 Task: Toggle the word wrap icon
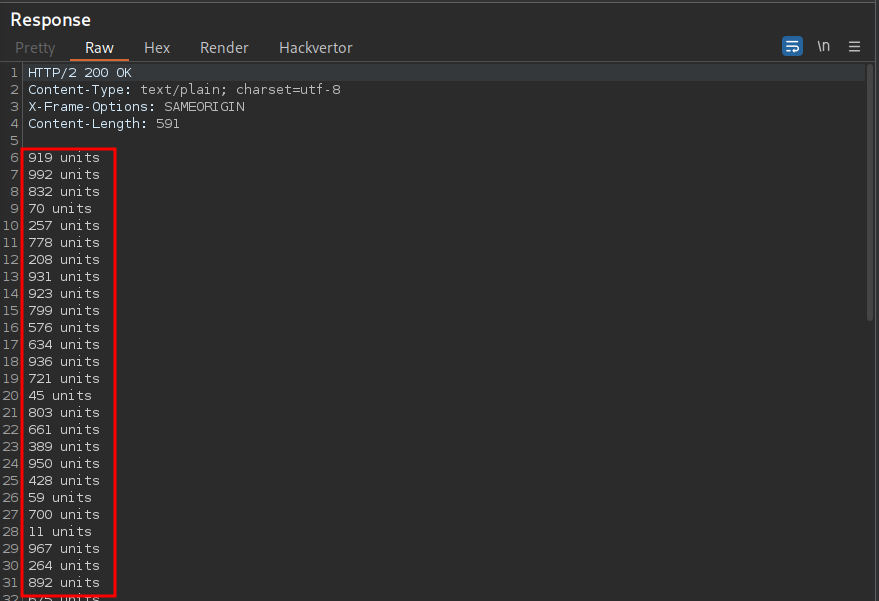792,46
